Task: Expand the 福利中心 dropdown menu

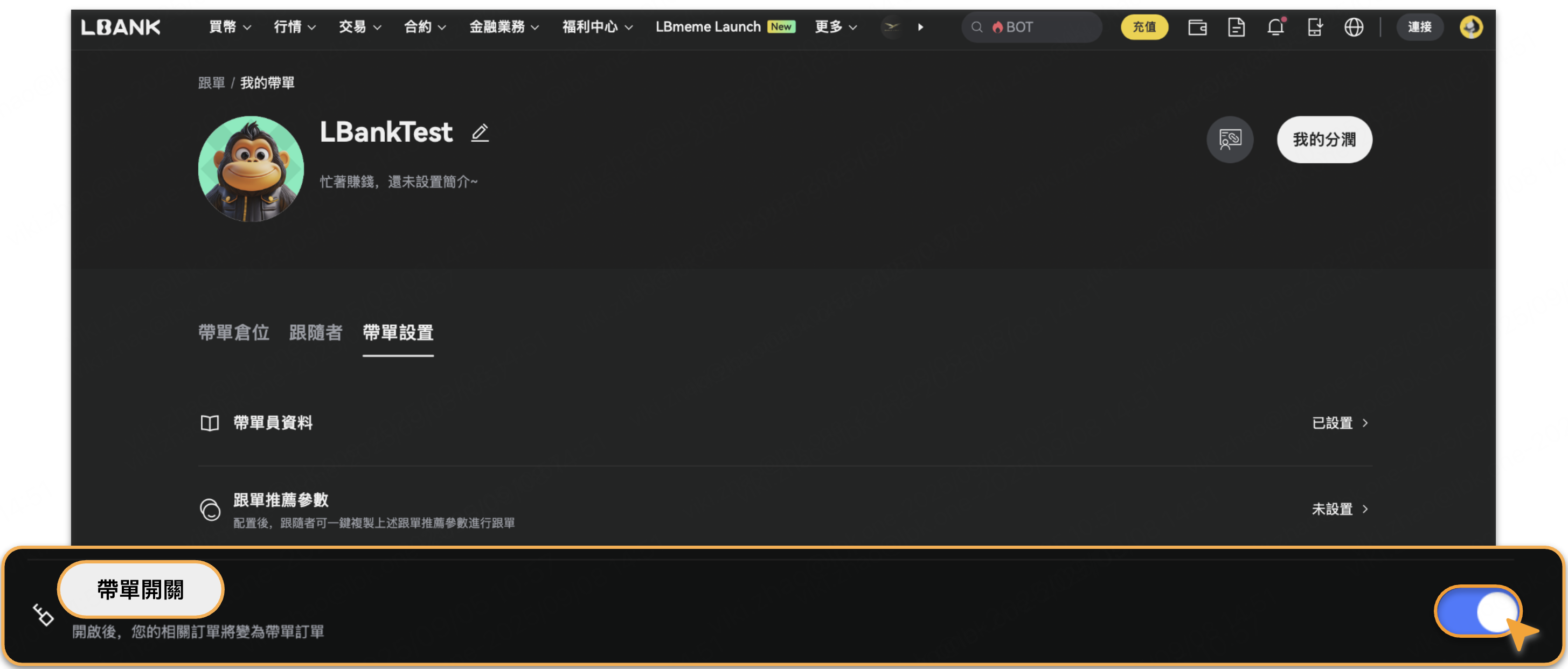Action: (x=597, y=27)
